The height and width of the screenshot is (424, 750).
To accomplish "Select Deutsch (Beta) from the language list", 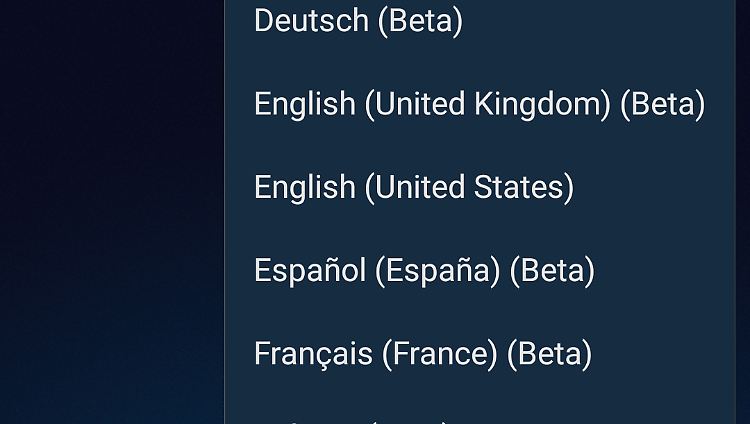I will pyautogui.click(x=358, y=21).
